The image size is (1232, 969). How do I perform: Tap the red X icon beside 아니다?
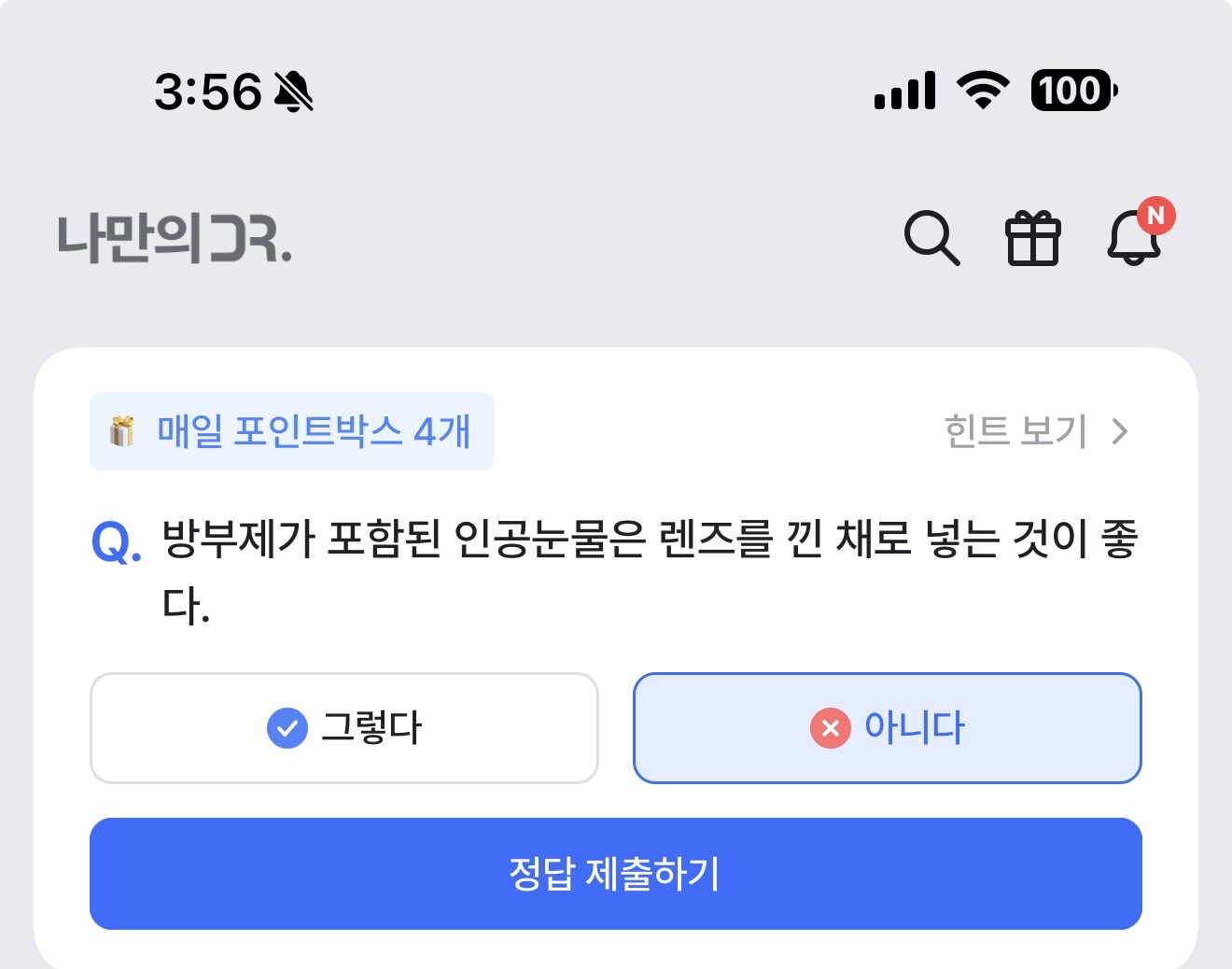pyautogui.click(x=831, y=728)
